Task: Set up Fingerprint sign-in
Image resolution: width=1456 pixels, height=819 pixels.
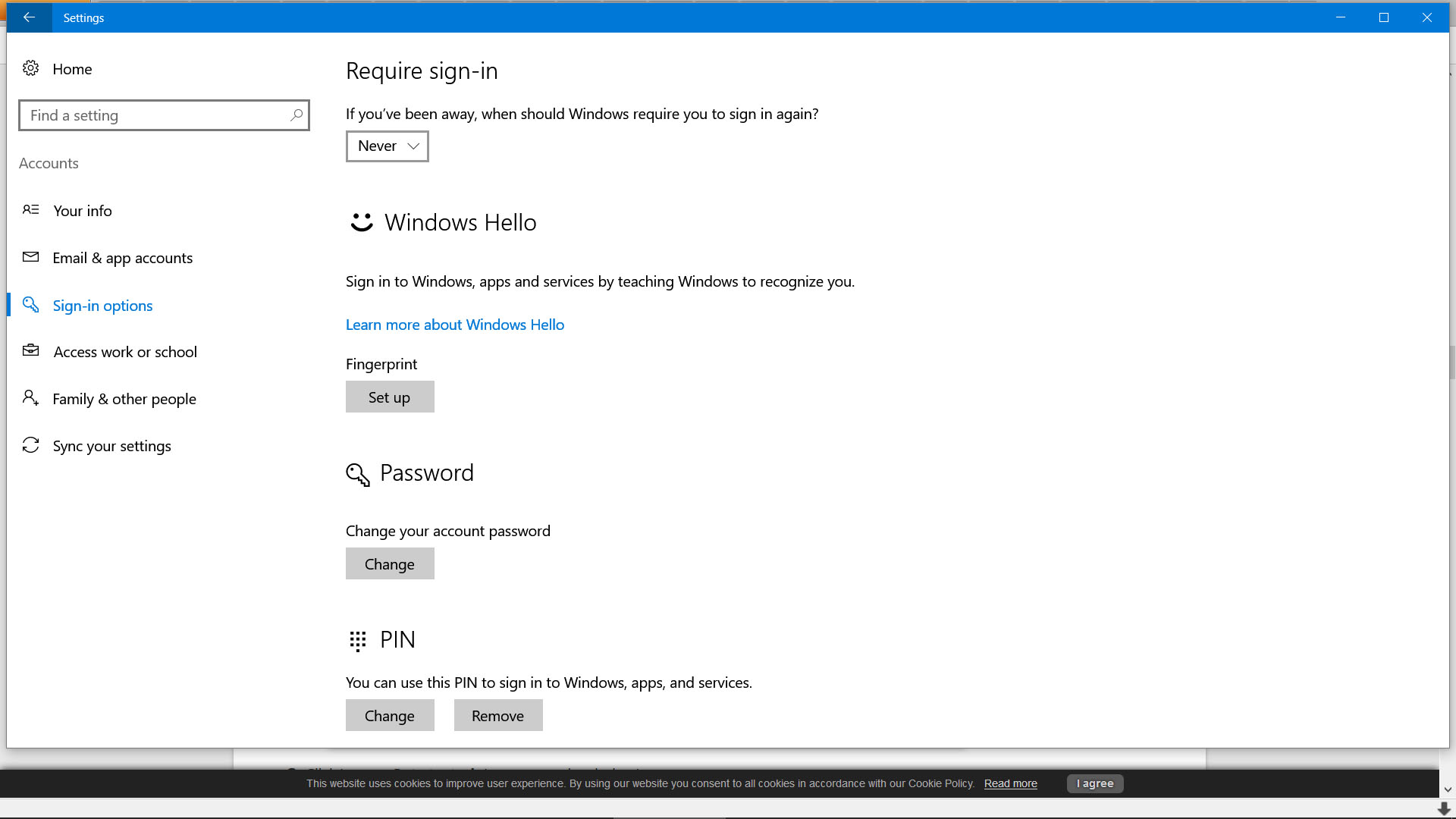Action: (x=390, y=397)
